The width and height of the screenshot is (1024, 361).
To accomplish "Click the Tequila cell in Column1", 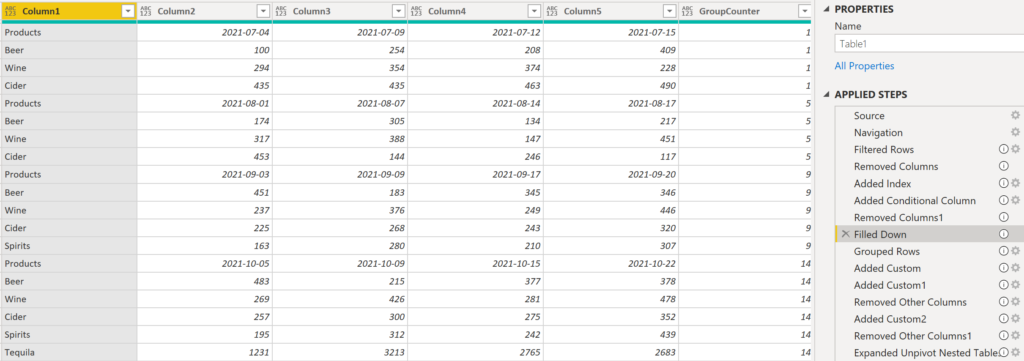I will tap(69, 353).
